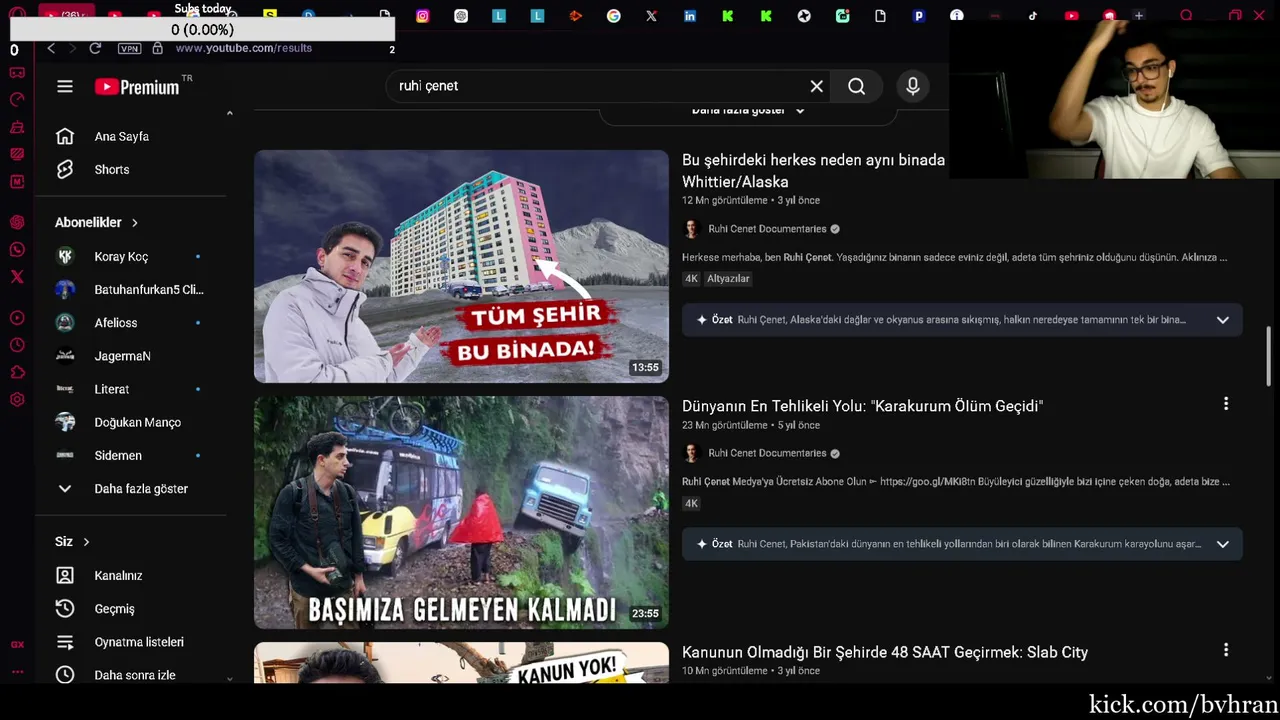Open three-dot menu for Slab City video
Viewport: 1280px width, 720px height.
1226,650
